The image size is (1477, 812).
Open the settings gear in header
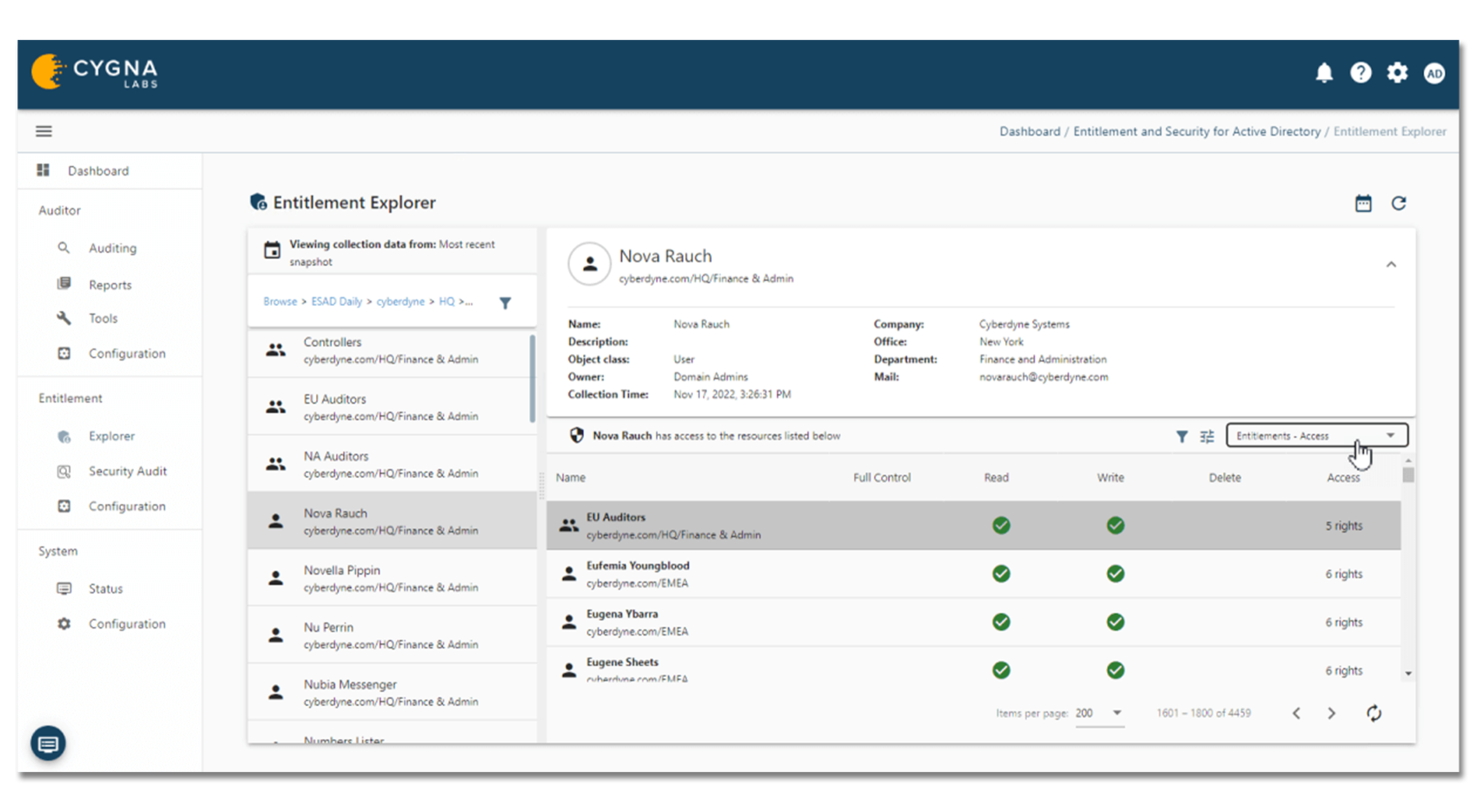coord(1397,73)
